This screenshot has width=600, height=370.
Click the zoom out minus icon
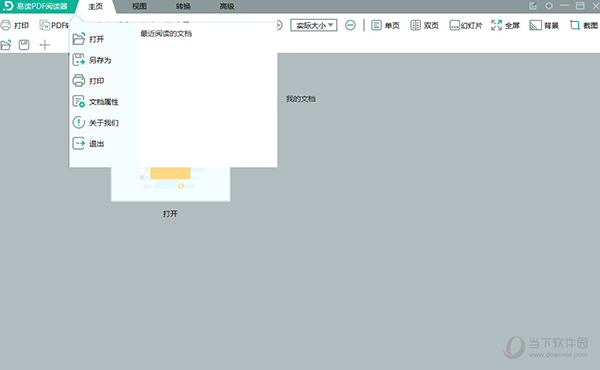pyautogui.click(x=350, y=25)
